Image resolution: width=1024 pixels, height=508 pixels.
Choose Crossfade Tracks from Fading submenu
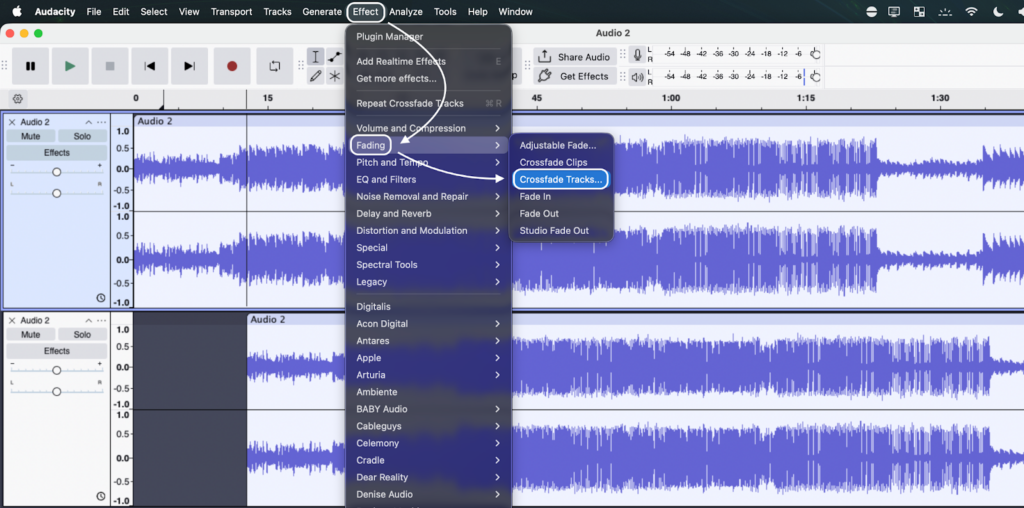pyautogui.click(x=560, y=179)
